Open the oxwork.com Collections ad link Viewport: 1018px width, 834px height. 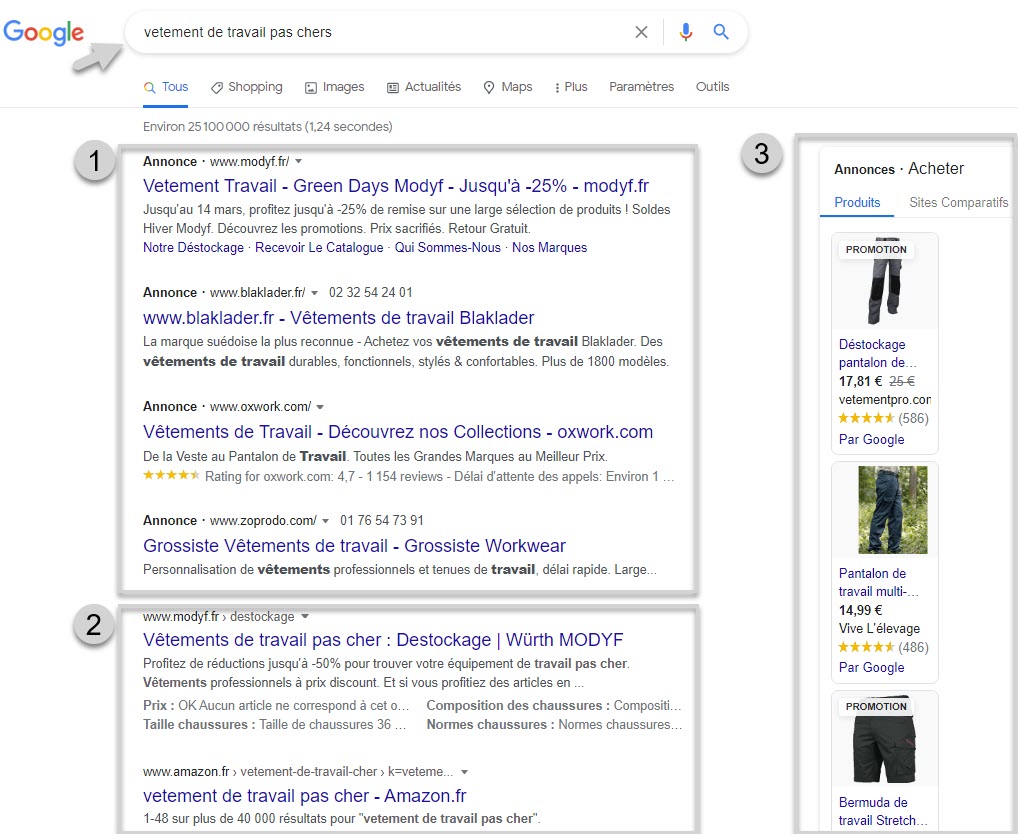(x=398, y=432)
